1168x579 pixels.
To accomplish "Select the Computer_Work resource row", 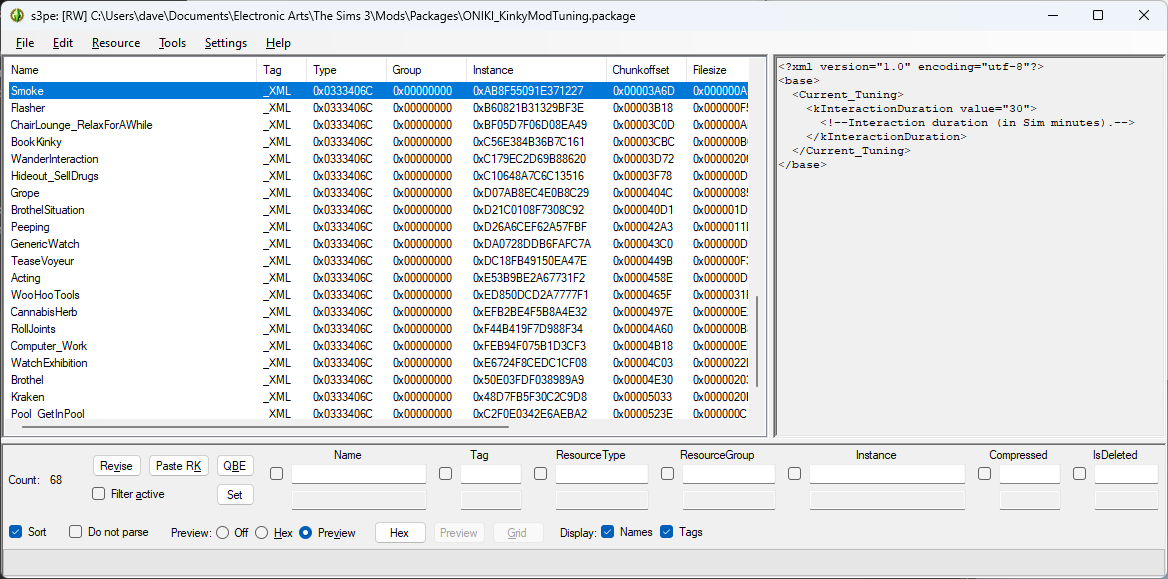I will [x=378, y=347].
